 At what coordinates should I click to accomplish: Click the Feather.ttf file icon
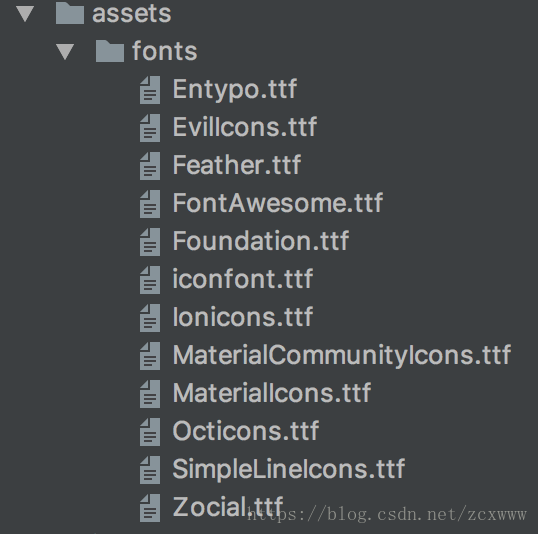click(150, 166)
